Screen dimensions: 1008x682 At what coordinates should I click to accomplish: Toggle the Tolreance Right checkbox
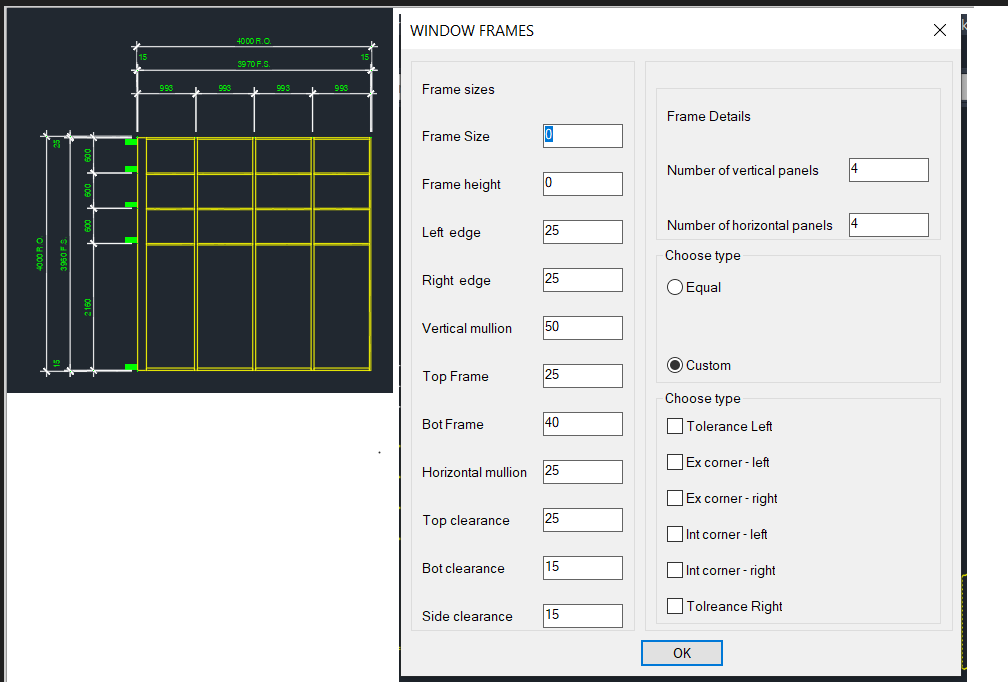point(675,607)
